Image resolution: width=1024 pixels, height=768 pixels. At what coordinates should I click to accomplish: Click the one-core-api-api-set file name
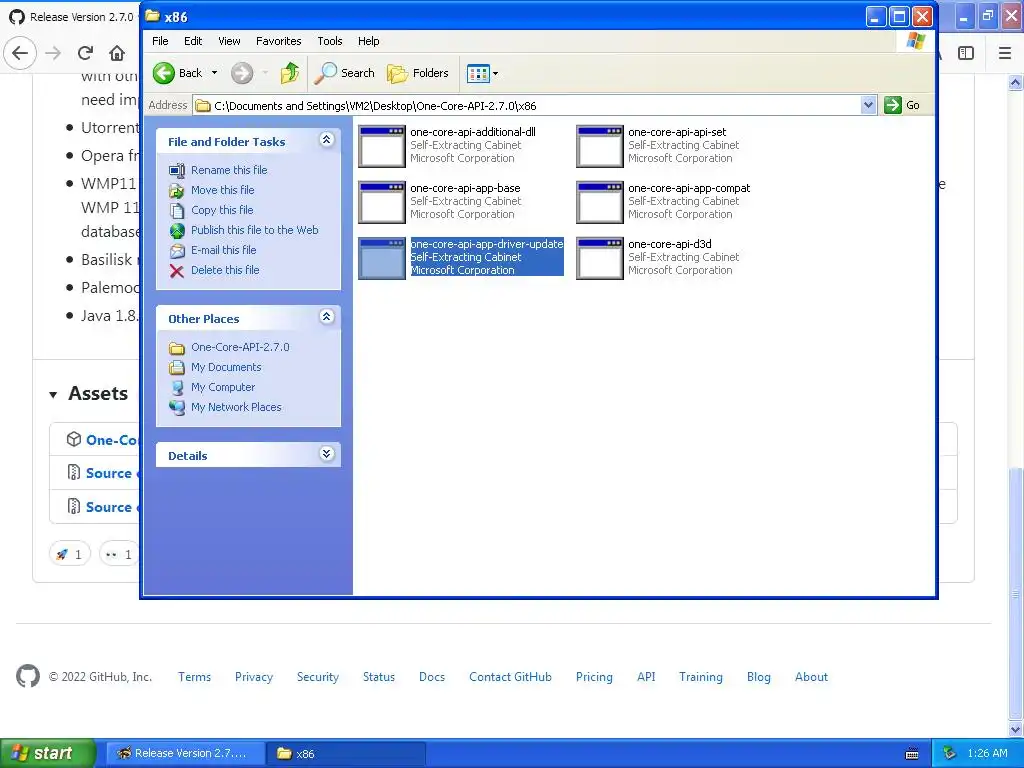[677, 132]
